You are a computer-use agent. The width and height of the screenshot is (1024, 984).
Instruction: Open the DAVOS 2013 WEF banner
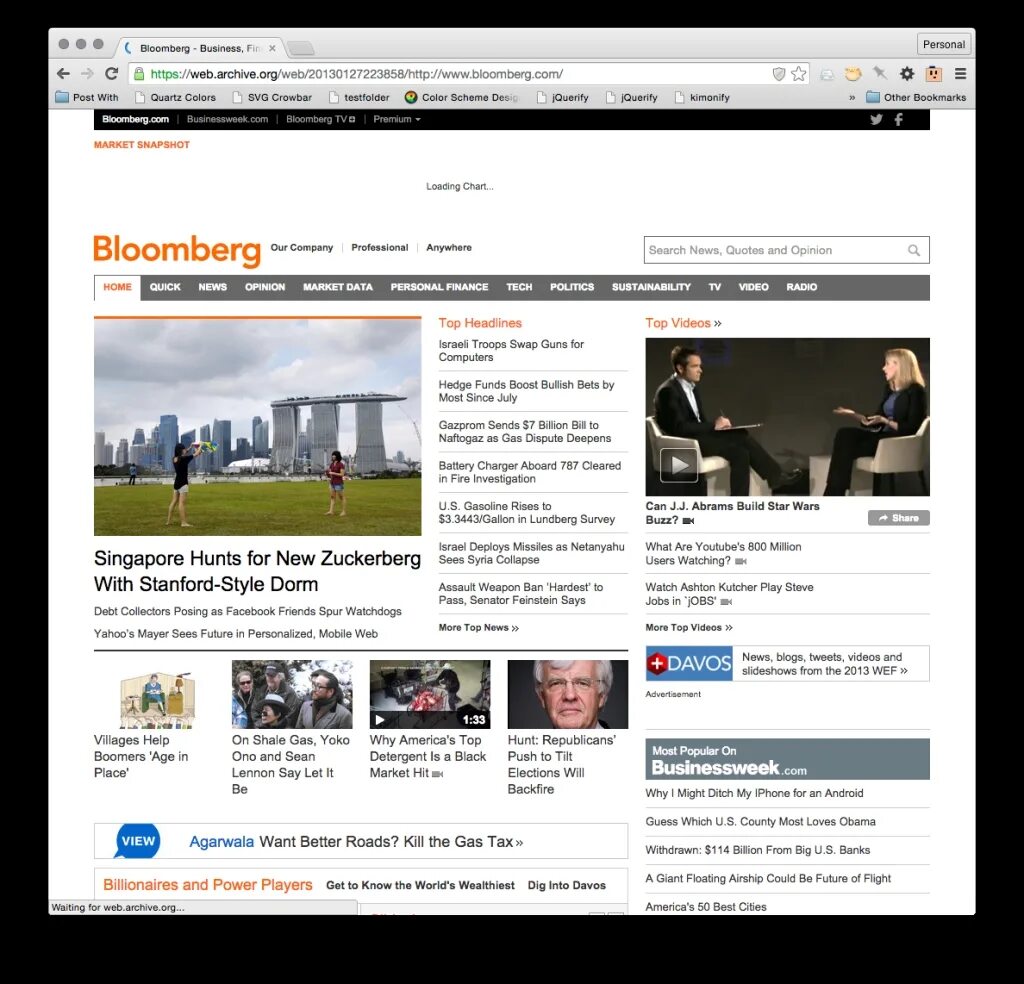(787, 663)
